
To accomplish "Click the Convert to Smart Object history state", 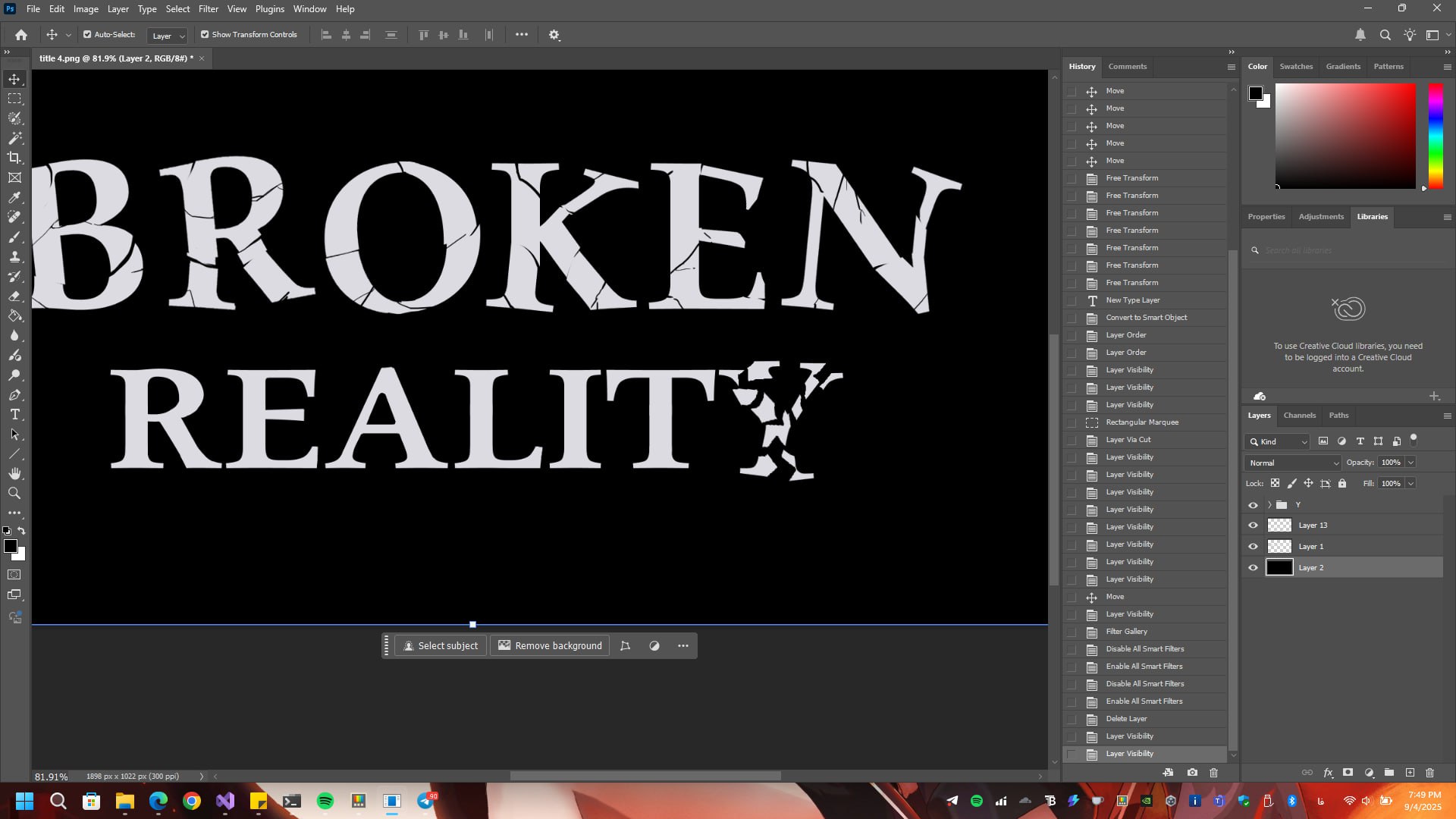I will tap(1146, 318).
